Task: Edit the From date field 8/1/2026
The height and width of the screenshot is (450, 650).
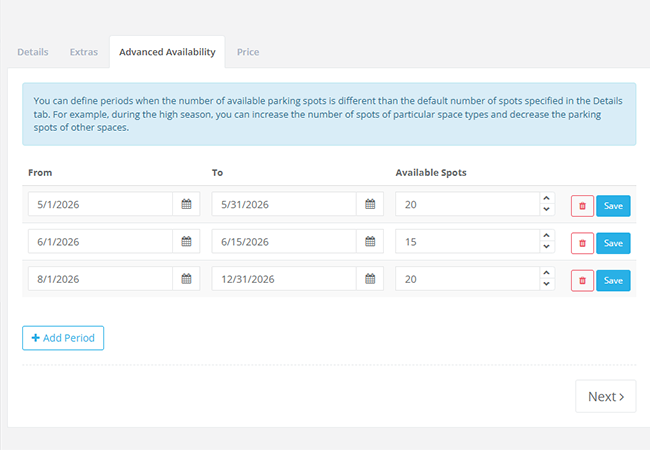Action: (100, 278)
